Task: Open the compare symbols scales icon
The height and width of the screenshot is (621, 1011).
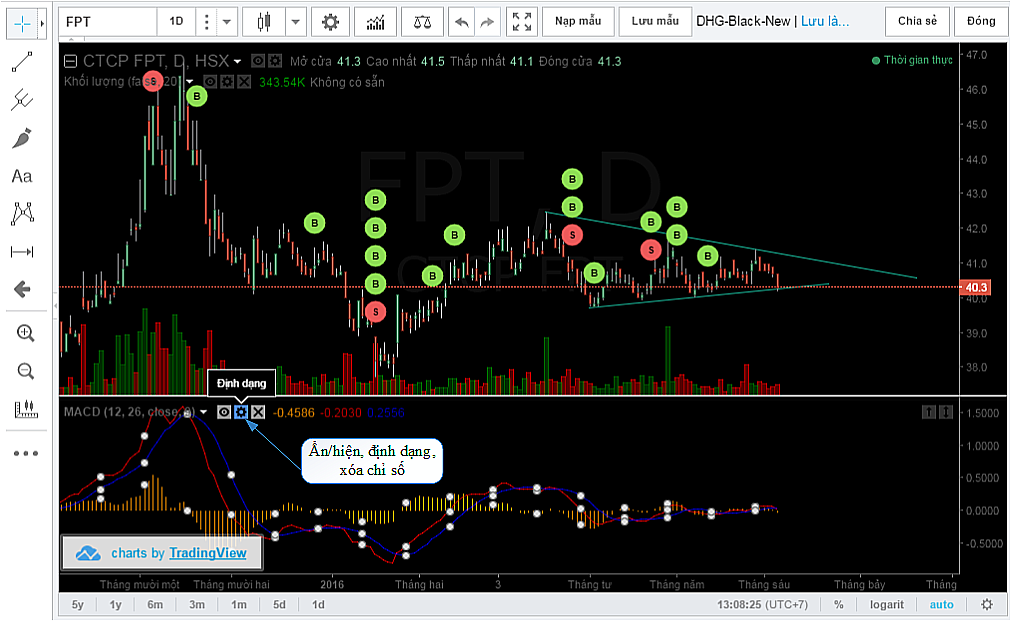Action: click(x=422, y=23)
